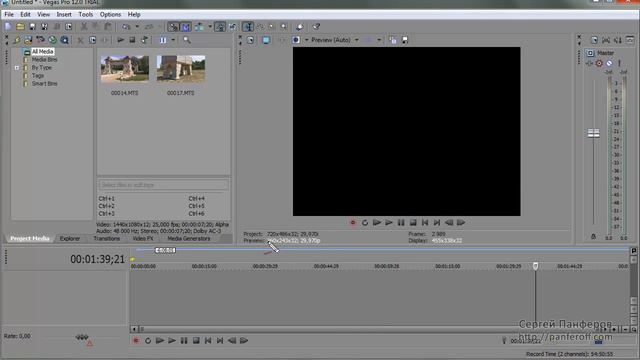The width and height of the screenshot is (640, 360).
Task: Toggle Loop Playback in timeline transport
Action: click(148, 340)
